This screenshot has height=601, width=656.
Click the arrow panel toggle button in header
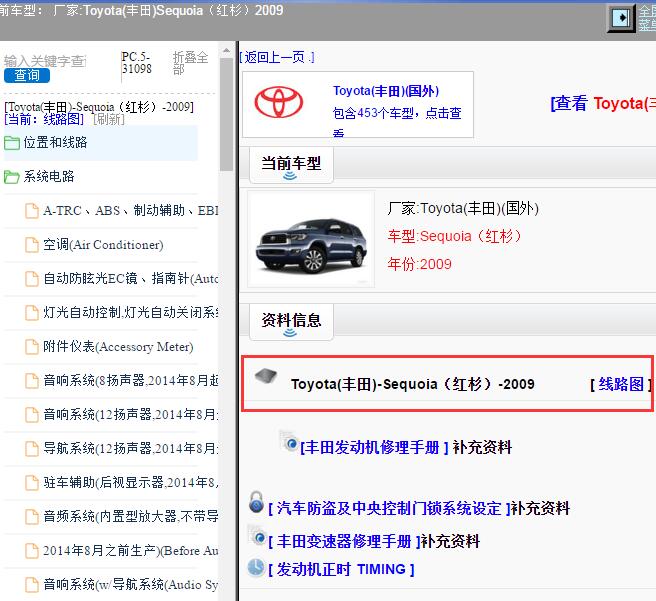[x=621, y=18]
